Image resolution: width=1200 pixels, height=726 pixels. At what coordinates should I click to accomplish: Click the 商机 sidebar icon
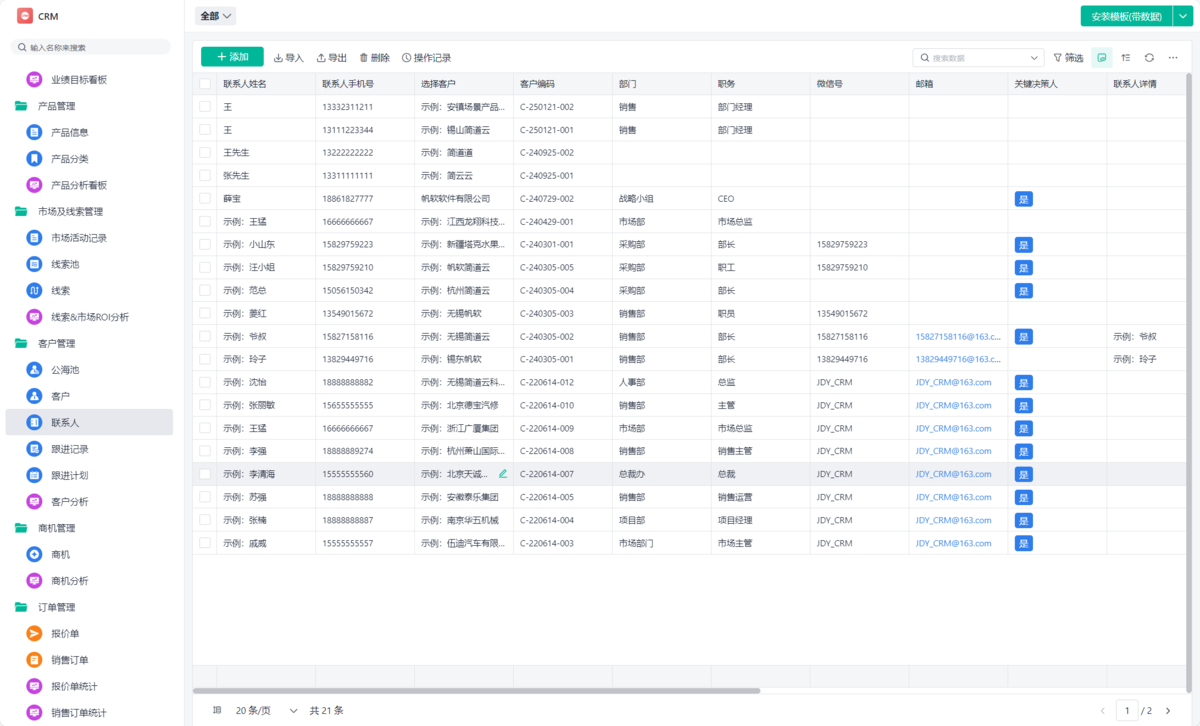point(34,554)
